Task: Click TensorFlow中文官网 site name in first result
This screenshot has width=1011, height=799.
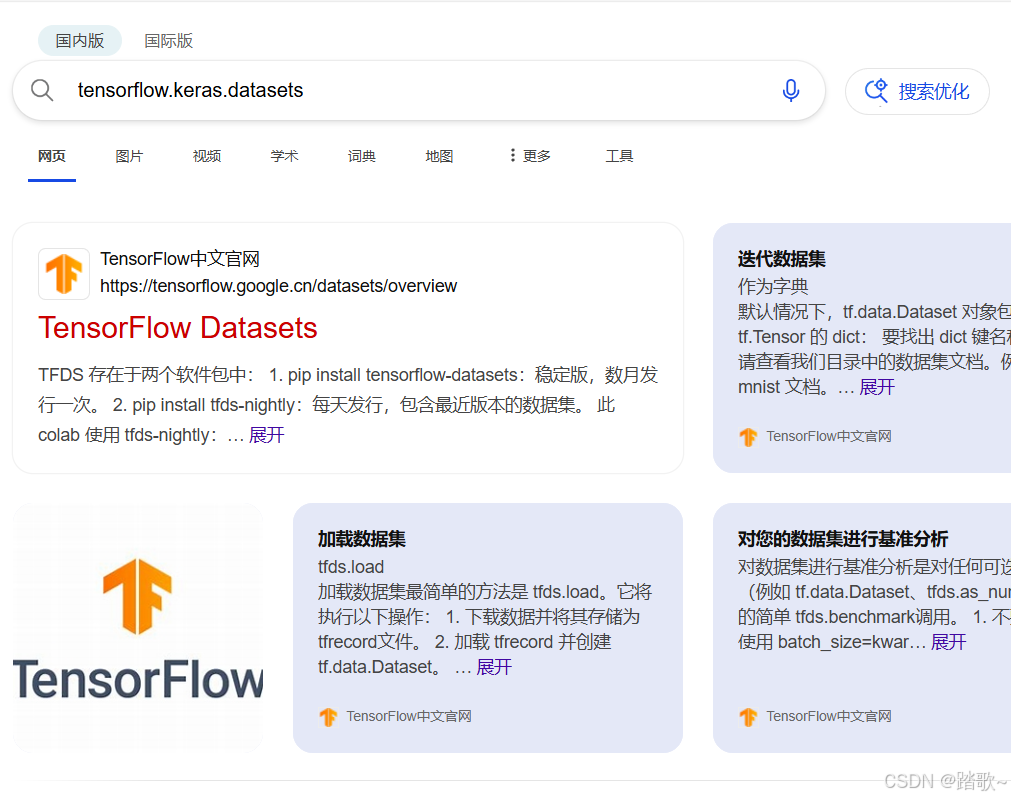Action: 180,259
